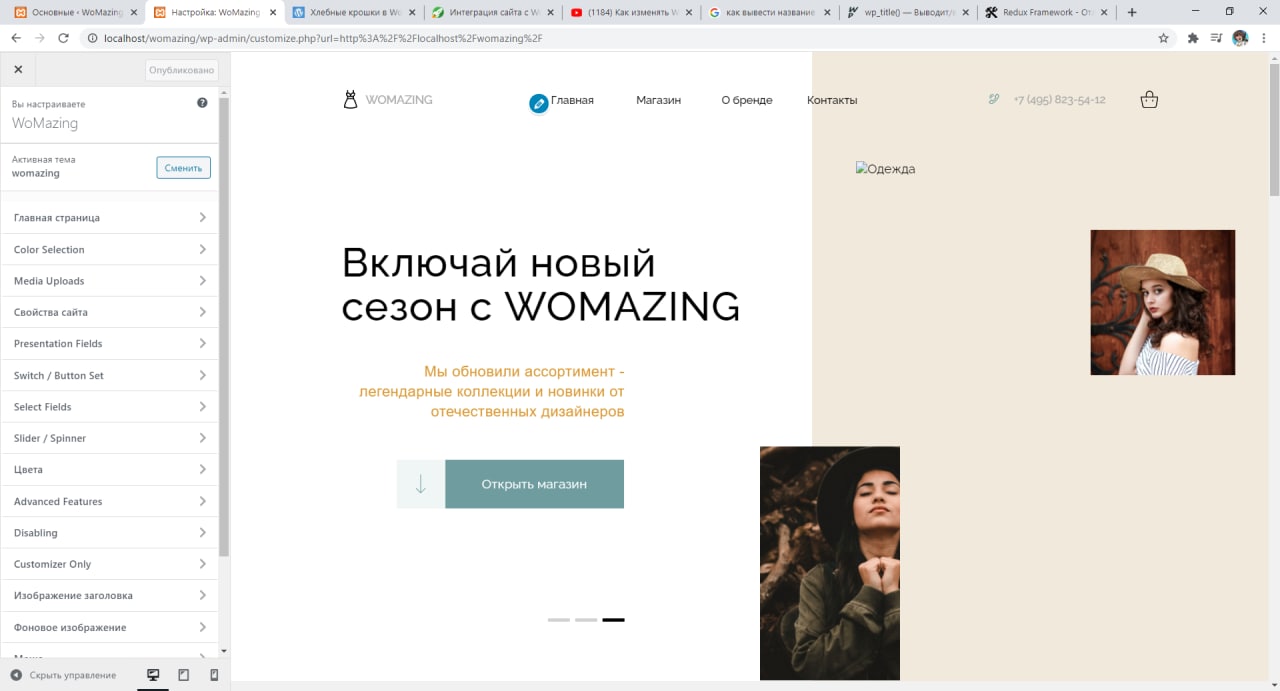Open the 'Контакты' site menu item
This screenshot has height=691, width=1280.
tap(832, 100)
